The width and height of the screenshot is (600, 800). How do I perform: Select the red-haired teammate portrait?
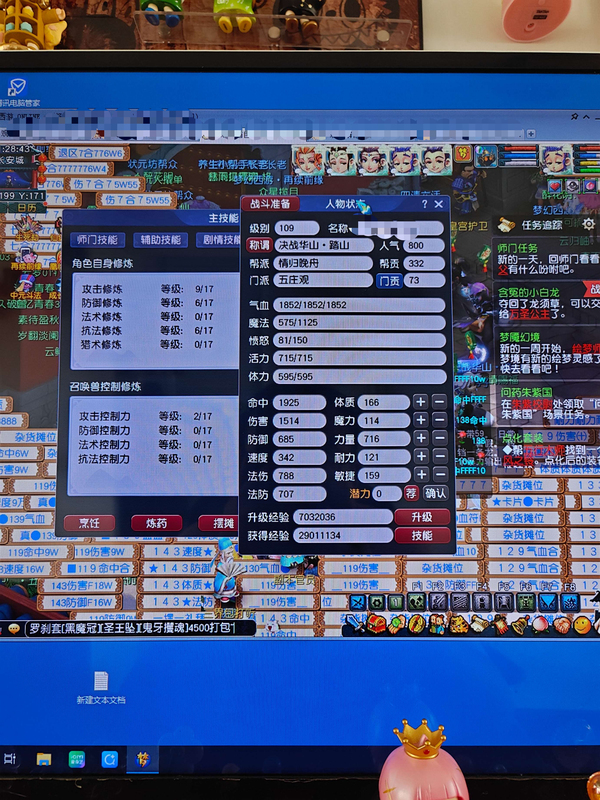point(308,160)
